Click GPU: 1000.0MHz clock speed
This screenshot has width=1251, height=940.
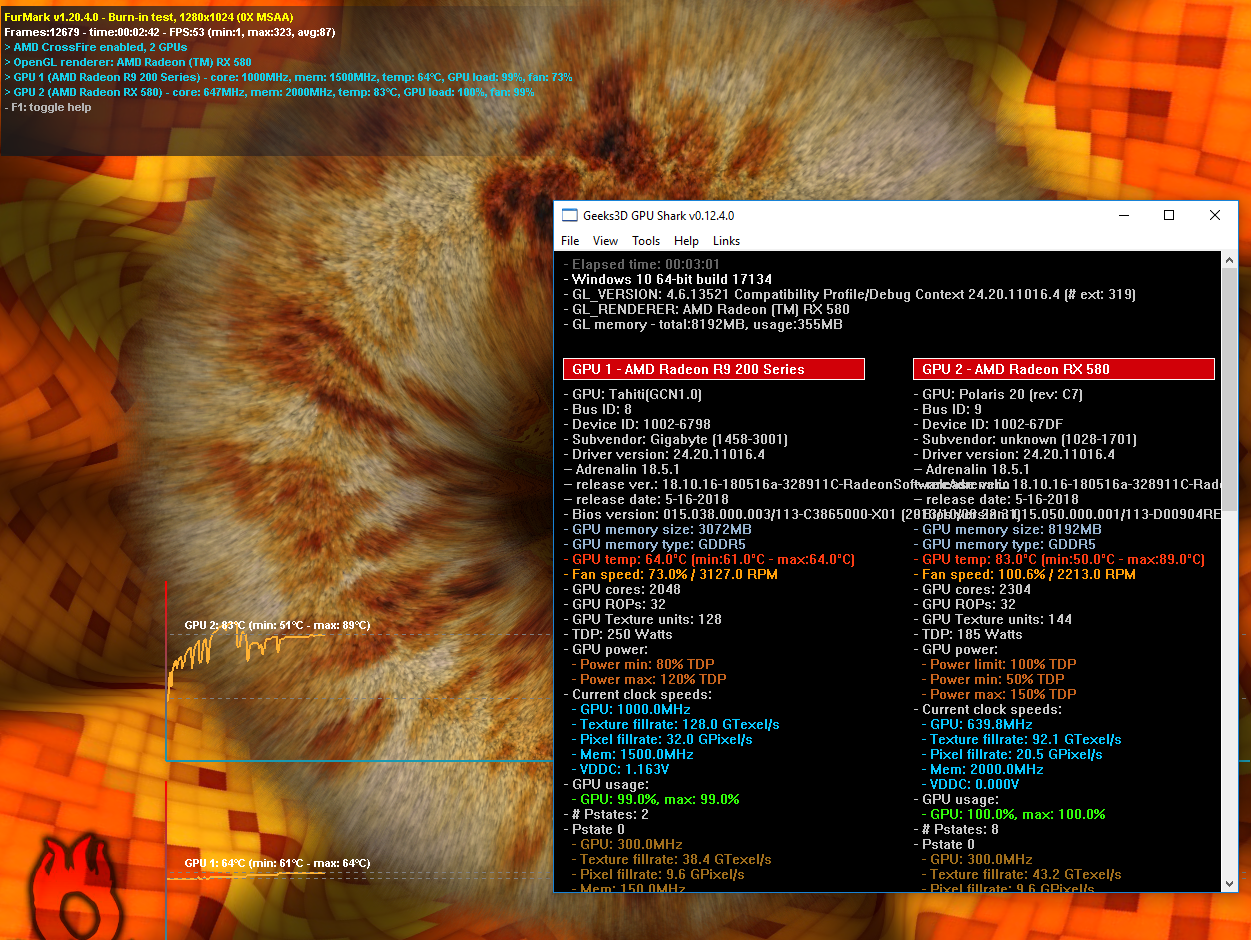pyautogui.click(x=631, y=709)
